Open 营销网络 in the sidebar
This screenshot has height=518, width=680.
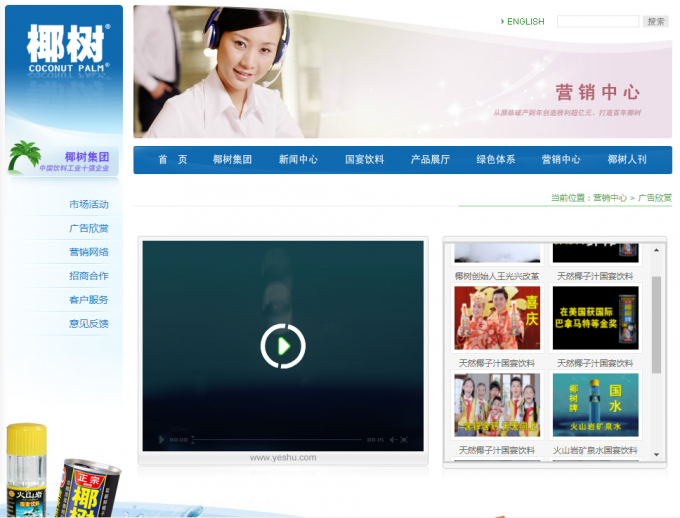[88, 252]
